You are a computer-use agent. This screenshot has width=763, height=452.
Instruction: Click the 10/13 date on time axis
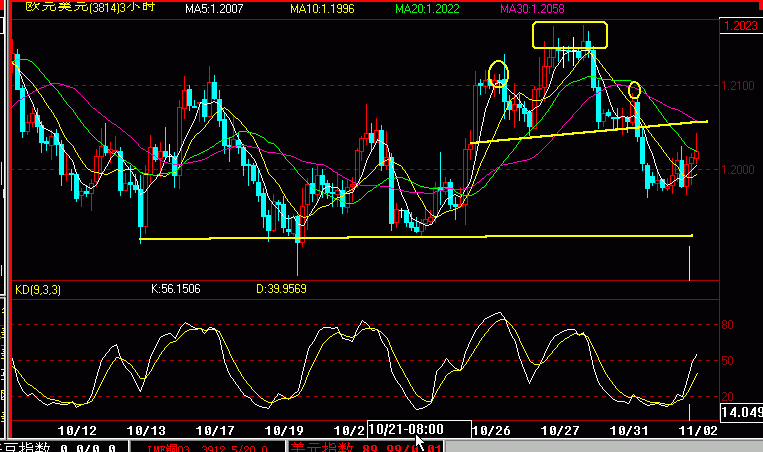146,431
